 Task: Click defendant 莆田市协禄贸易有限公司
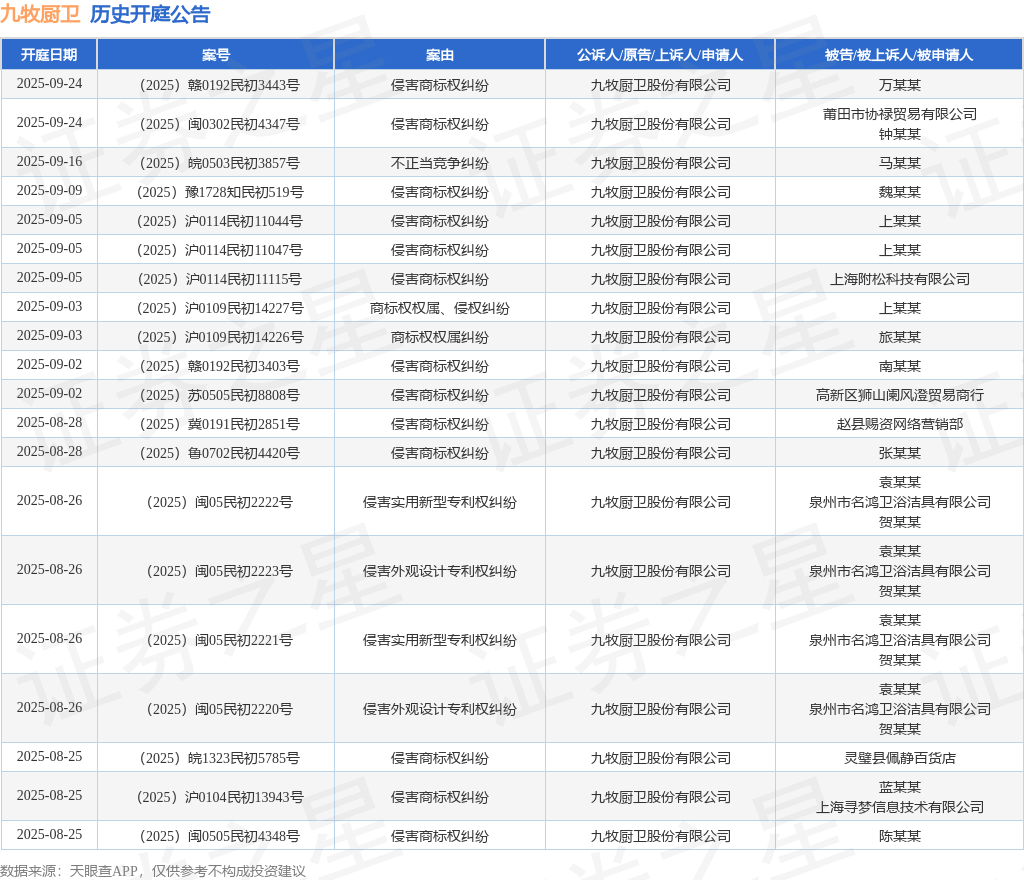point(899,114)
